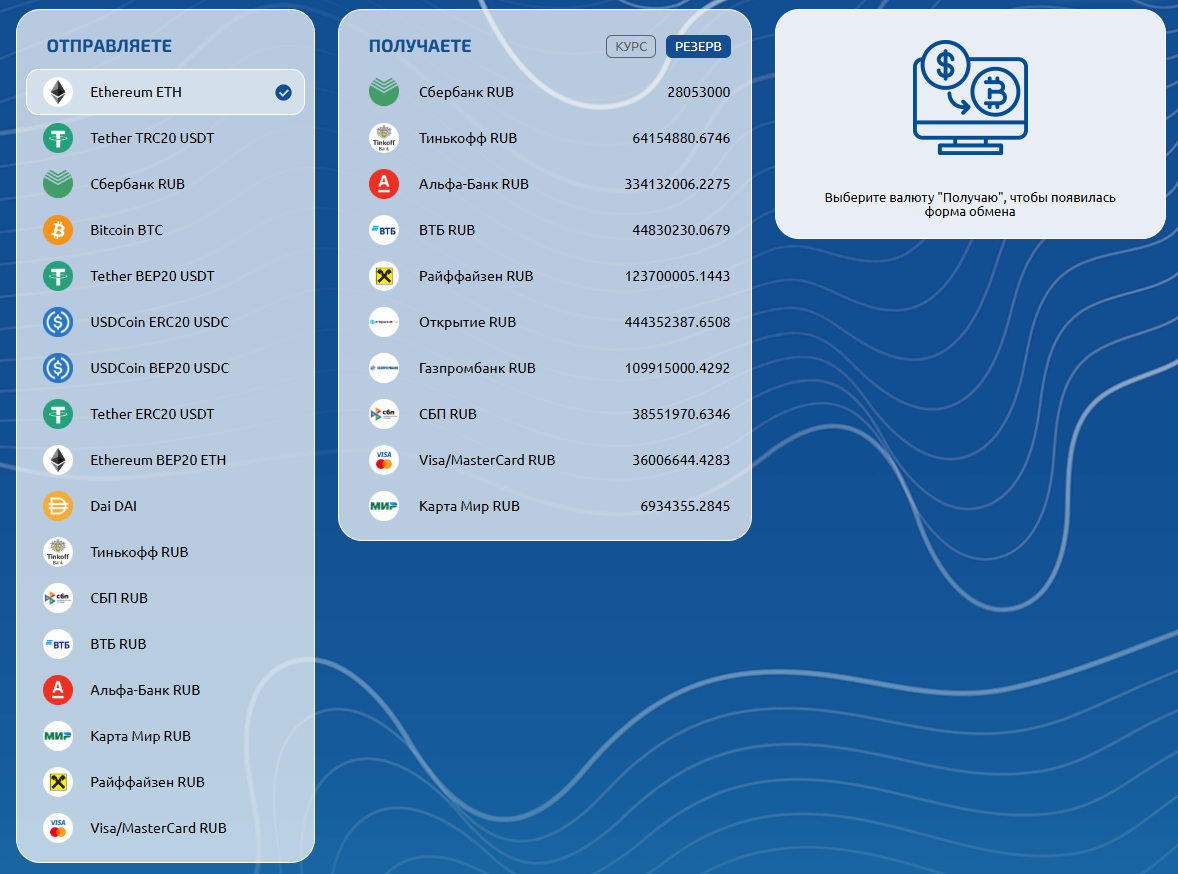Choose Сбербанк RUB label in Получаете

(x=467, y=92)
